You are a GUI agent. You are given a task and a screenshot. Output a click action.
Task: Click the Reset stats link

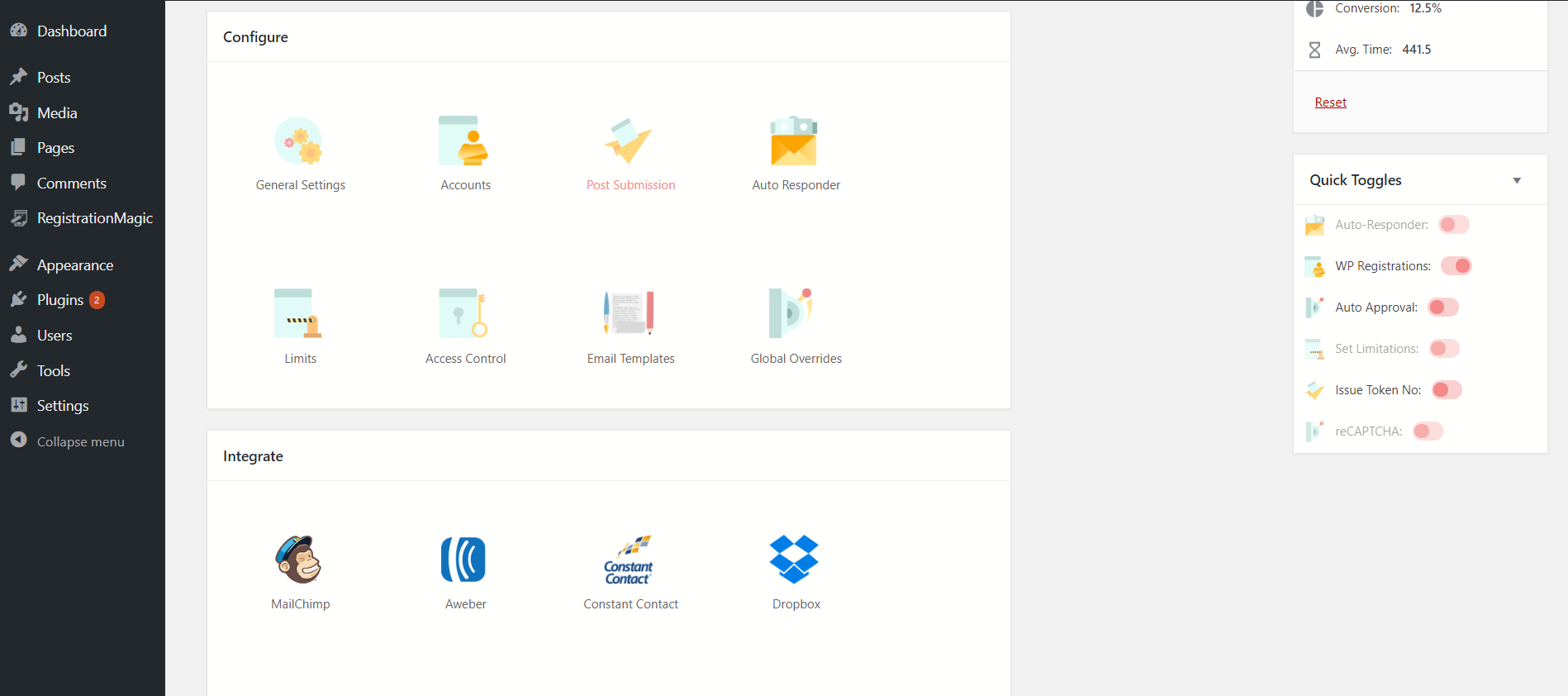click(x=1330, y=102)
